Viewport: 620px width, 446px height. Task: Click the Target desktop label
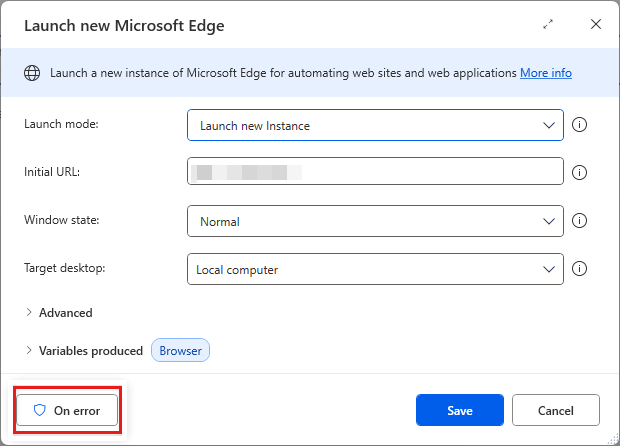pyautogui.click(x=64, y=268)
